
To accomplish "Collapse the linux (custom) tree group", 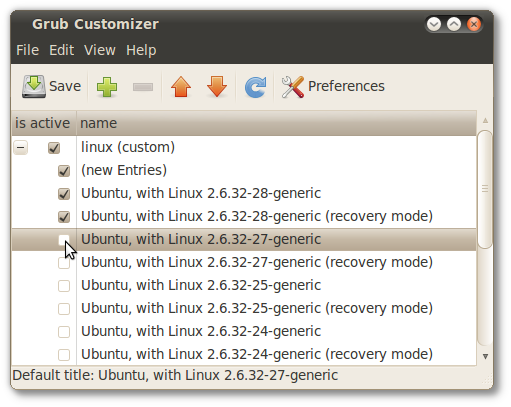I will pyautogui.click(x=20, y=147).
